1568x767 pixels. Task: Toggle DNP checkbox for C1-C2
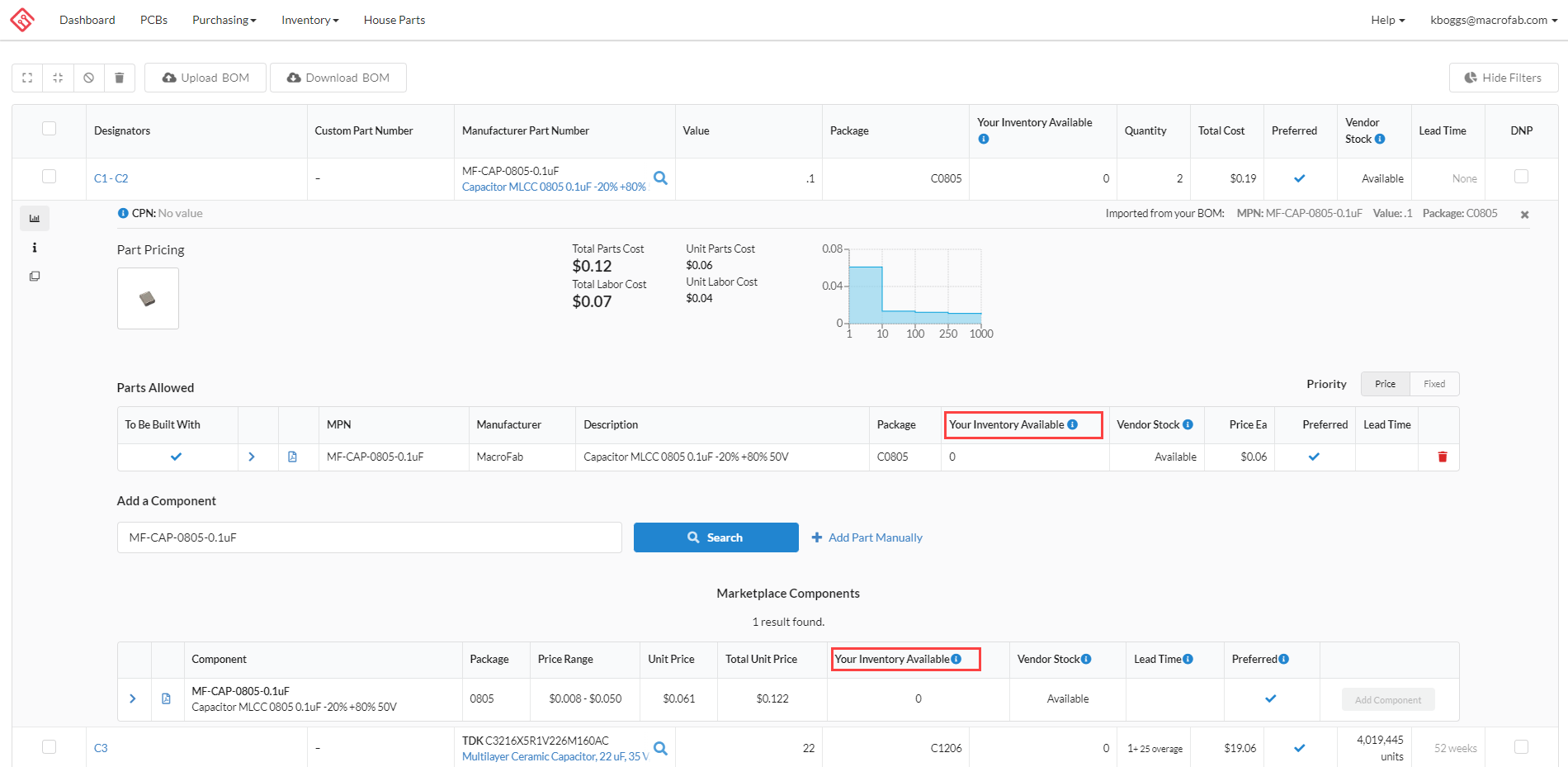pos(1521,177)
